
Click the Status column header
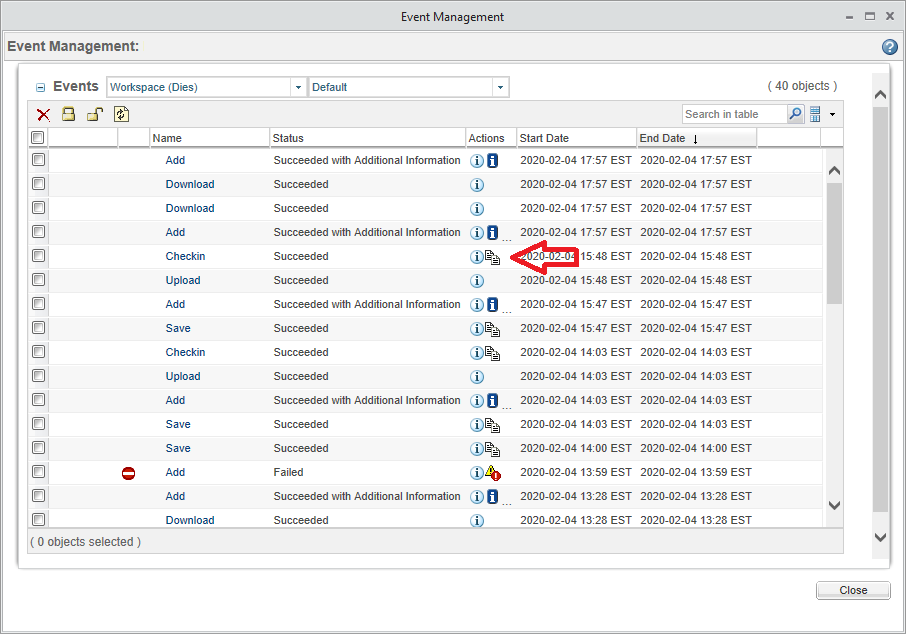click(288, 138)
